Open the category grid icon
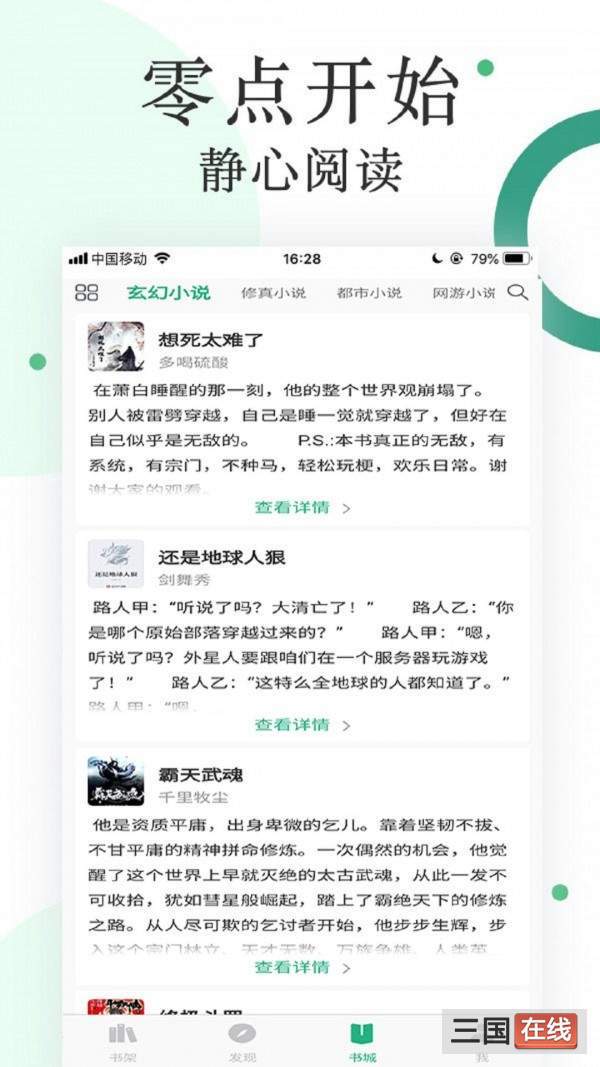Image resolution: width=600 pixels, height=1067 pixels. tap(87, 293)
